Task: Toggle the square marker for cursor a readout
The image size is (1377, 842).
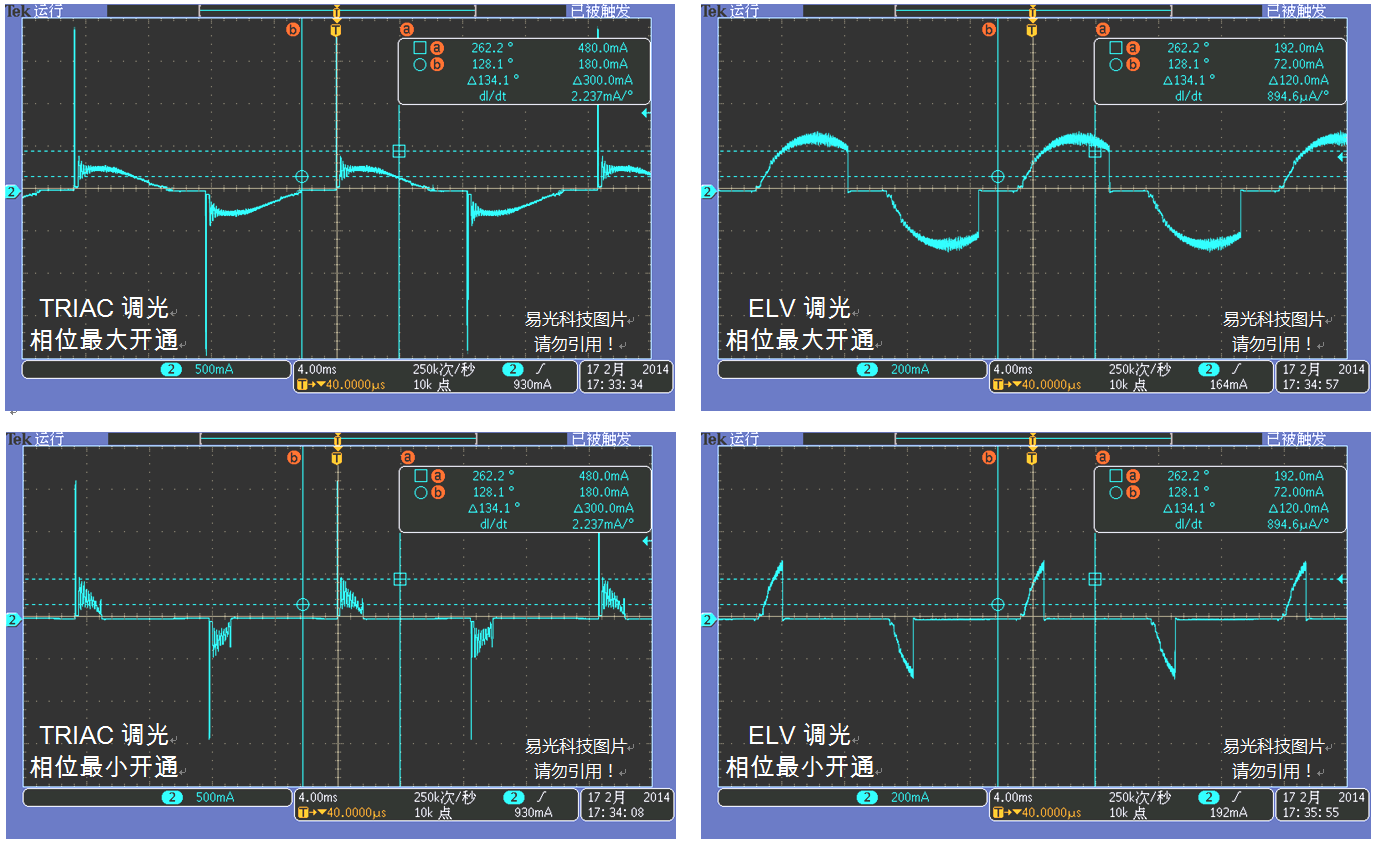Action: (x=419, y=46)
